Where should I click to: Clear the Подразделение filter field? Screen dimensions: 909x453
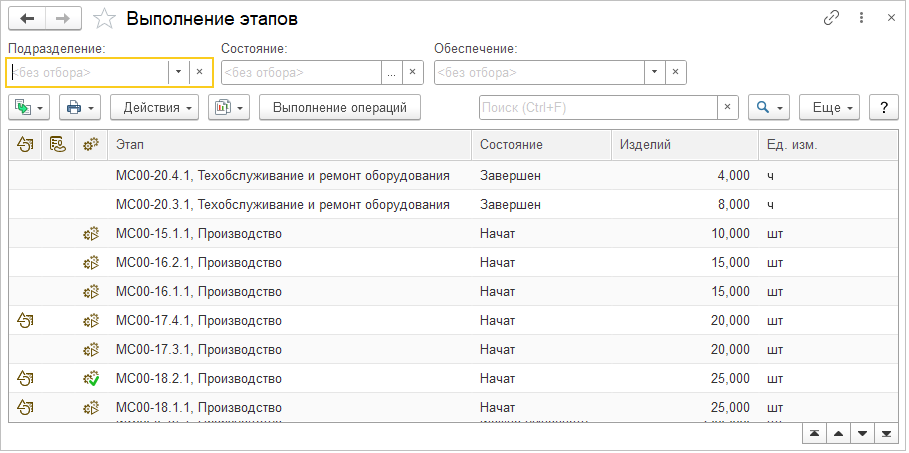[x=200, y=72]
